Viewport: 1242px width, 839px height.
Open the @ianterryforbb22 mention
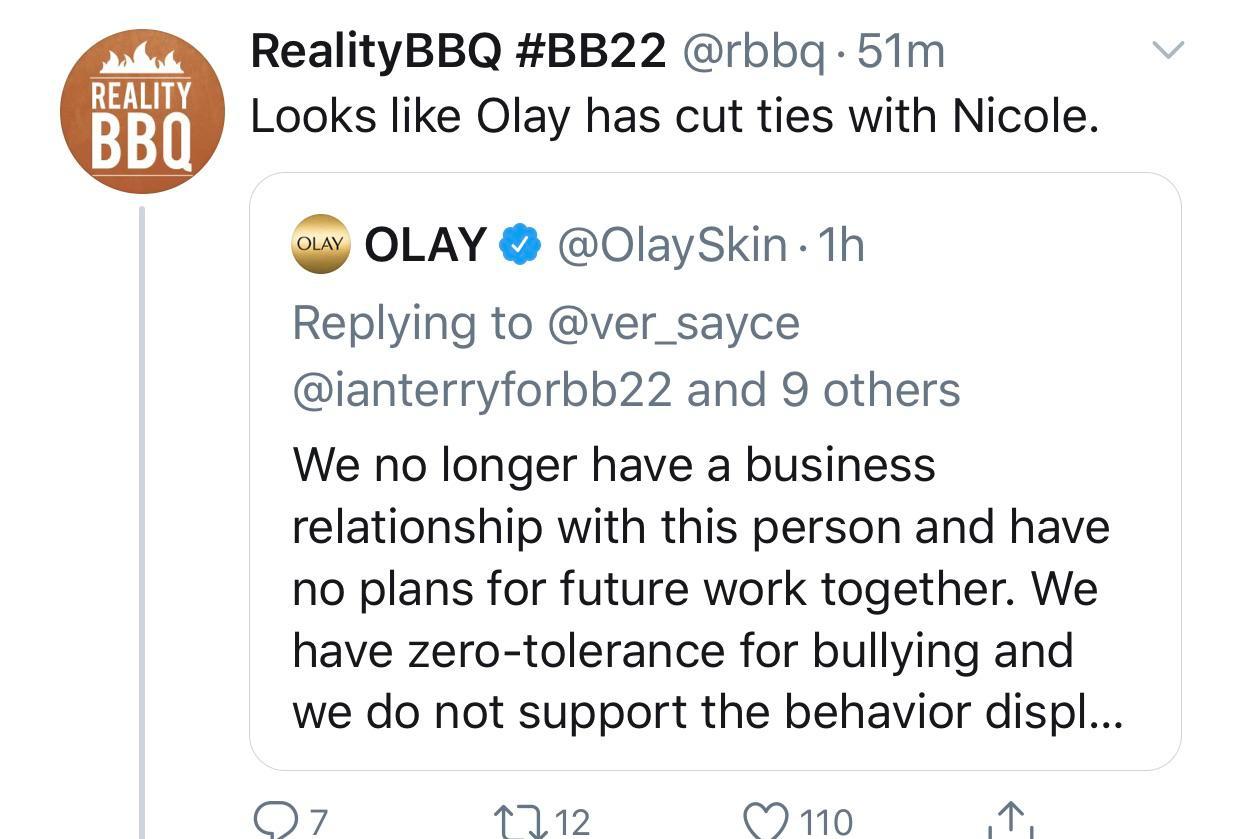coord(481,389)
